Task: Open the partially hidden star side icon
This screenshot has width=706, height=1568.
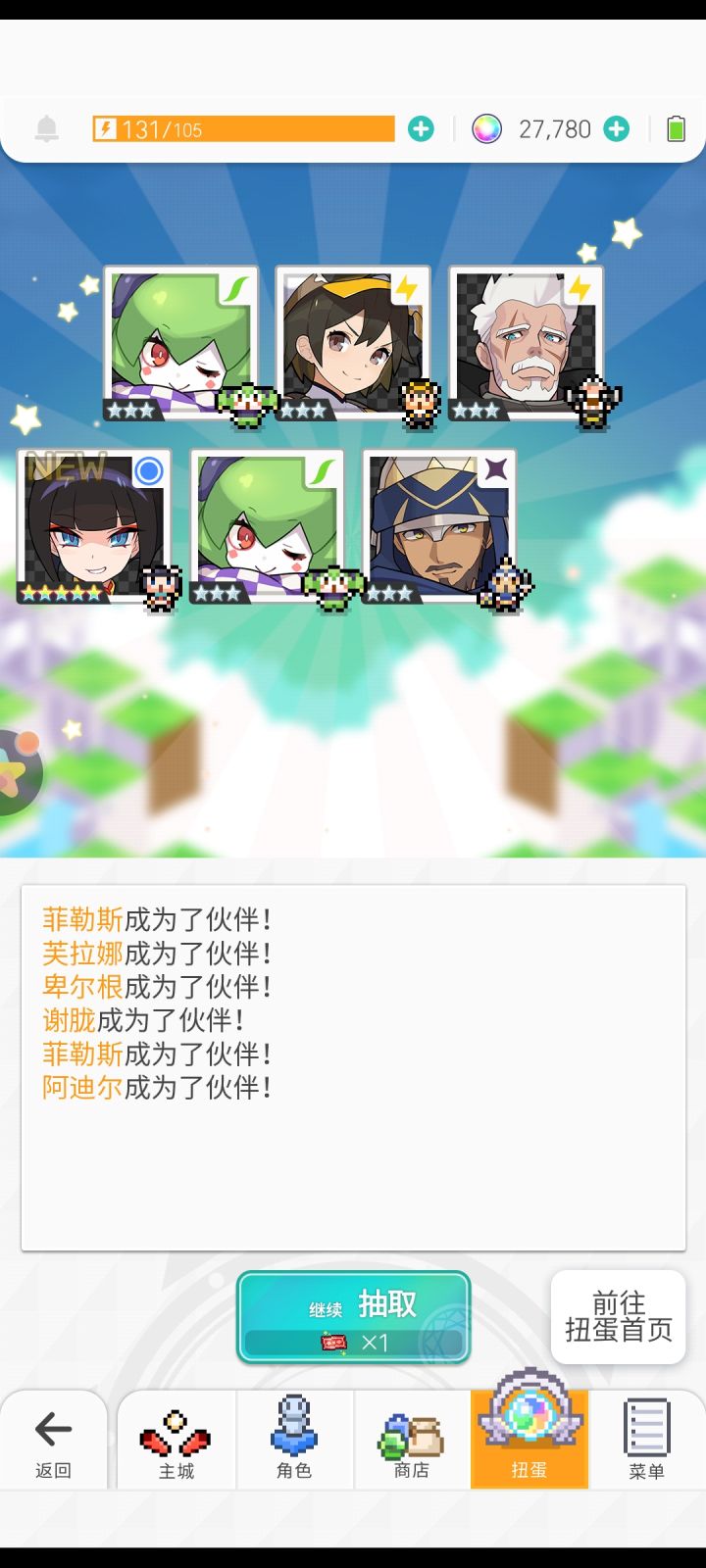Action: click(18, 772)
